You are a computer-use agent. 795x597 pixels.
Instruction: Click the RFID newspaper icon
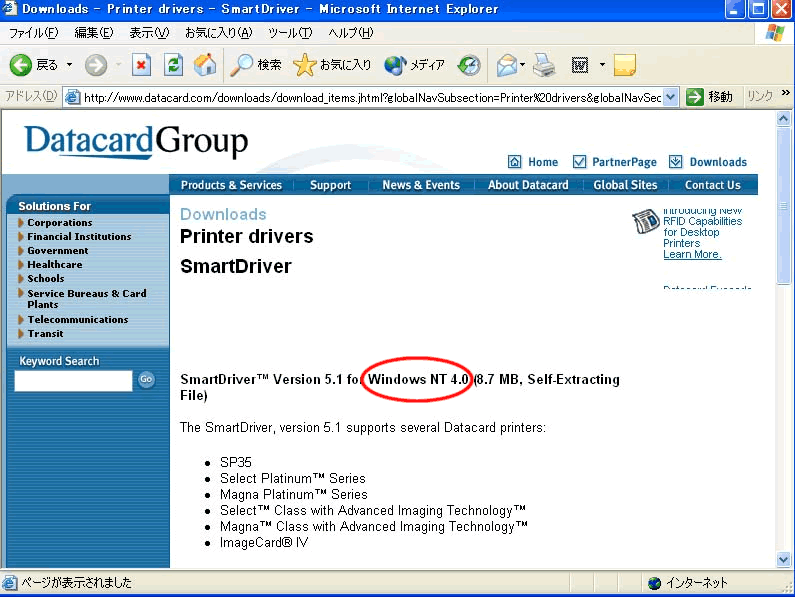[x=645, y=222]
